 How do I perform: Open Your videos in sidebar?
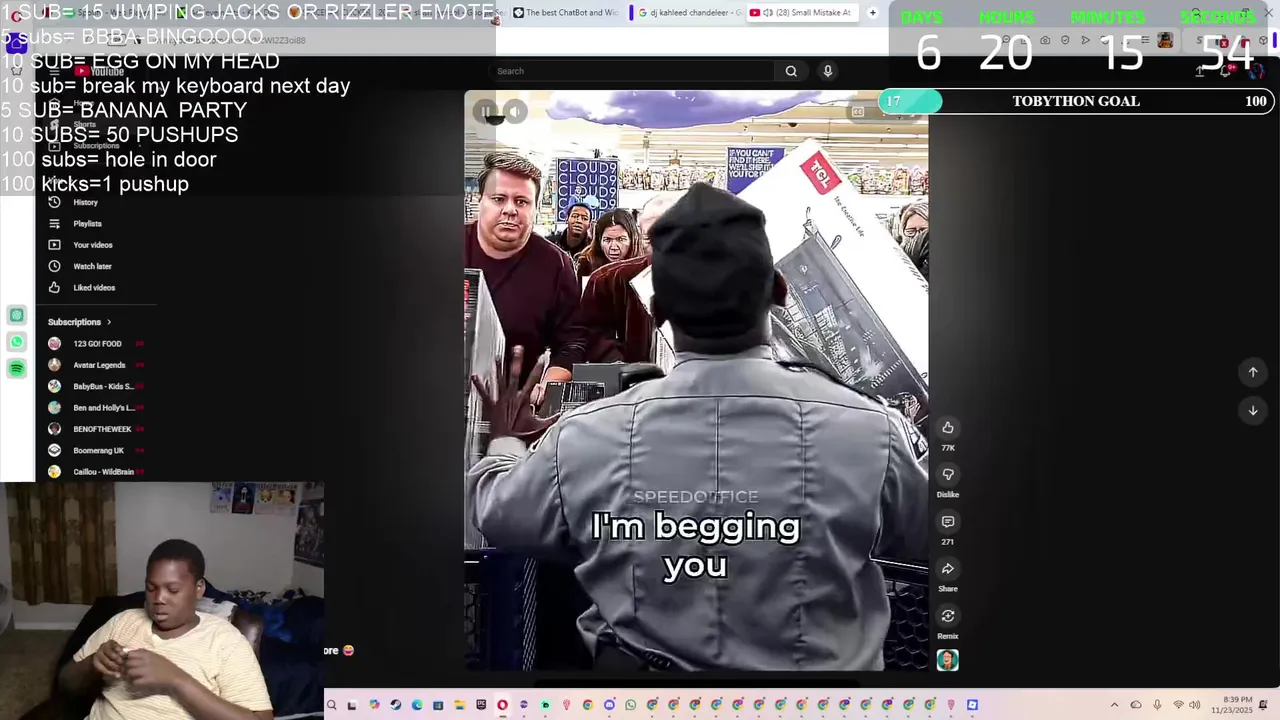(x=92, y=245)
